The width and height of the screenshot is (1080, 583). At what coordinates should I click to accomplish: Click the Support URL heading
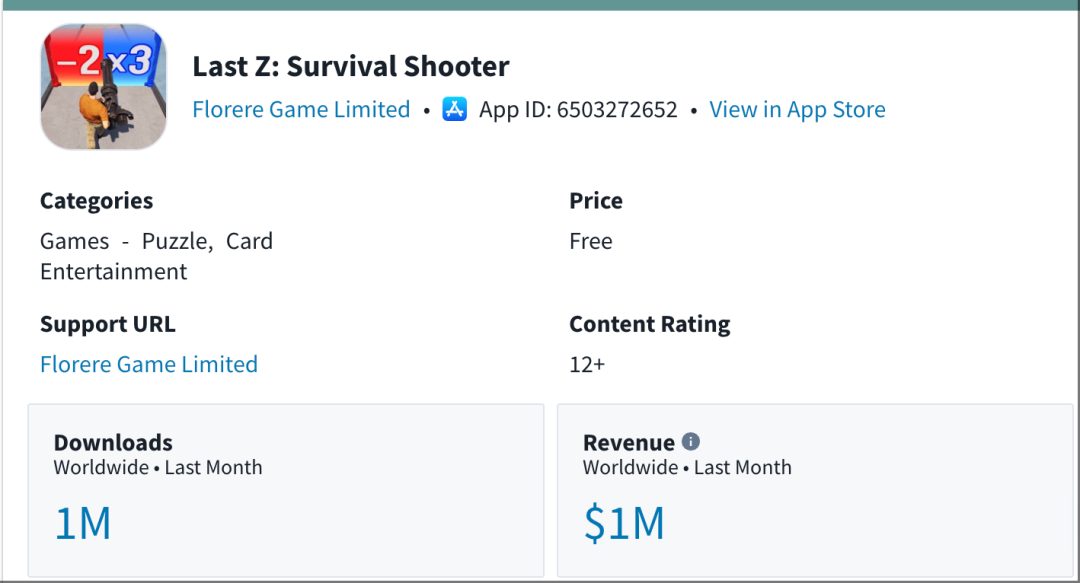[107, 324]
